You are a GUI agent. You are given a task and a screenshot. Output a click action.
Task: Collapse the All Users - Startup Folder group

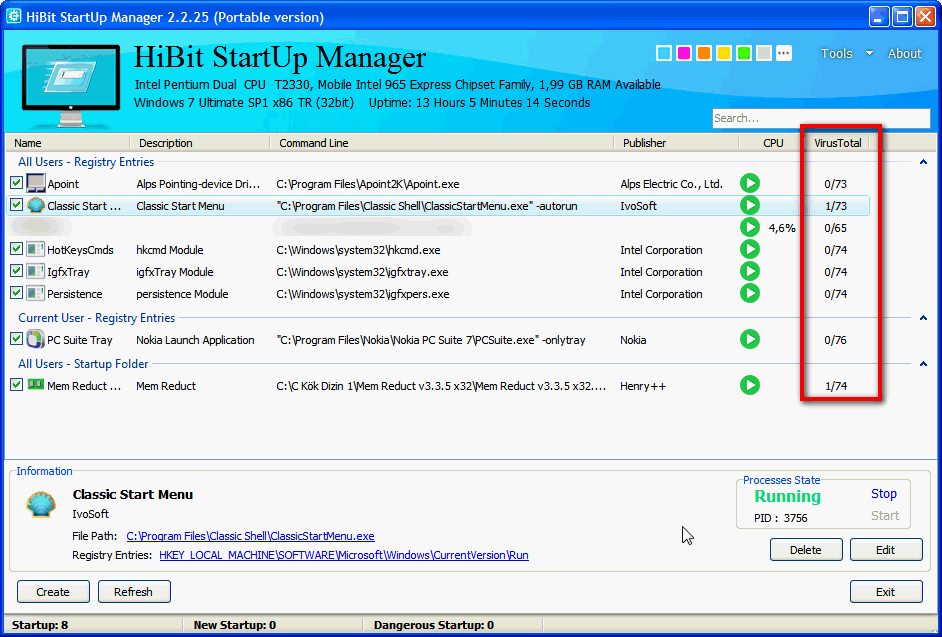tap(923, 364)
